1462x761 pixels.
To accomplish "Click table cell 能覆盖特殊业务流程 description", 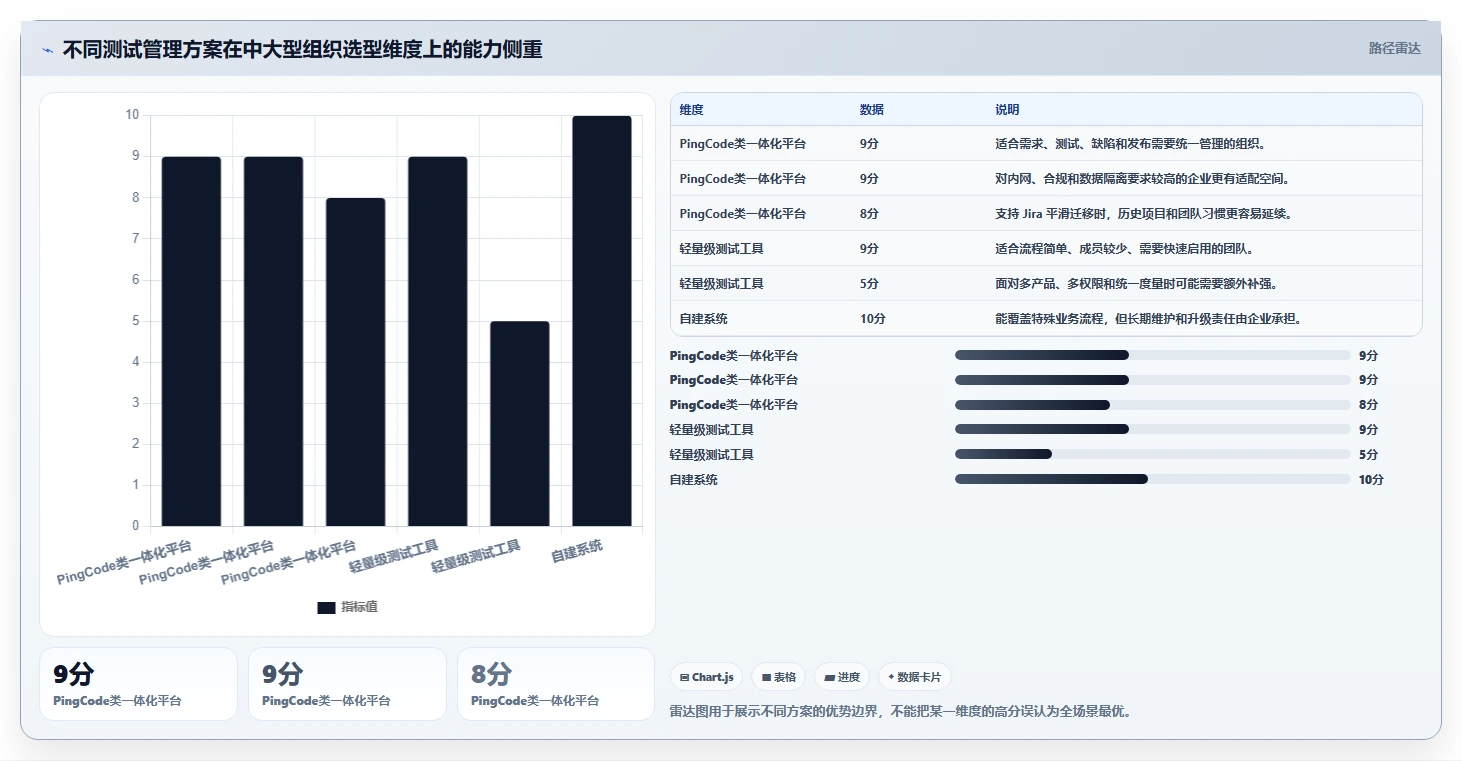I will tap(1148, 319).
